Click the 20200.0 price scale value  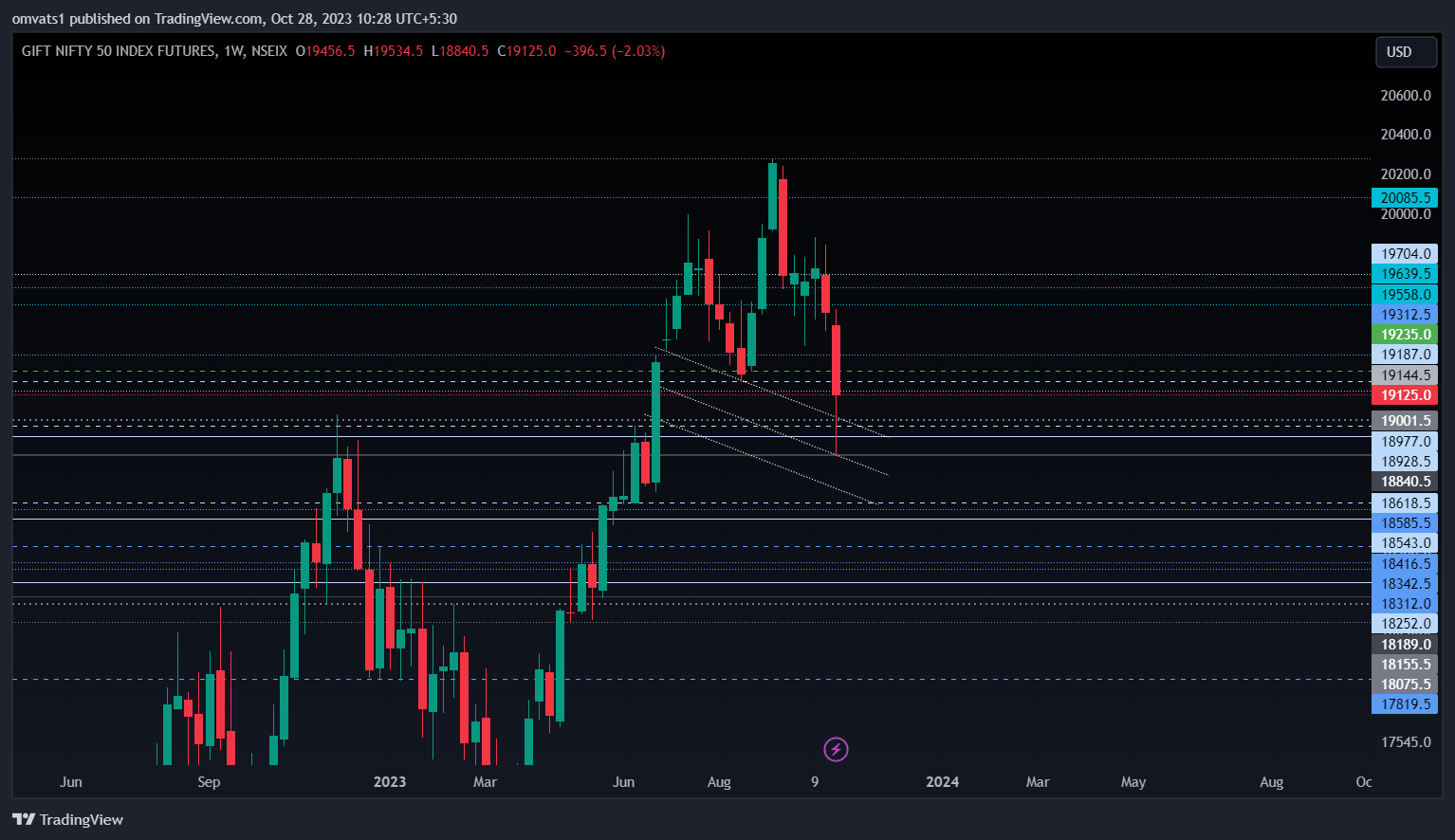[1406, 174]
